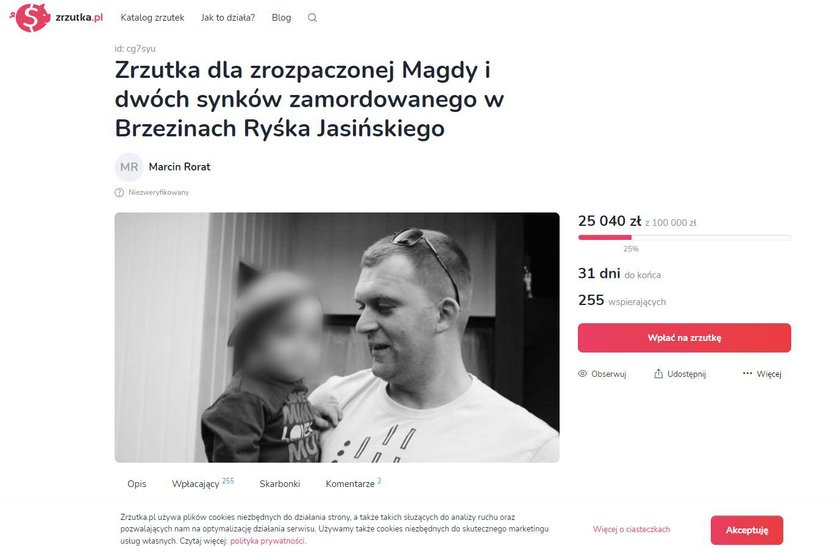Open Jak to działa? menu item
Image resolution: width=840 pixels, height=554 pixels.
click(x=228, y=18)
